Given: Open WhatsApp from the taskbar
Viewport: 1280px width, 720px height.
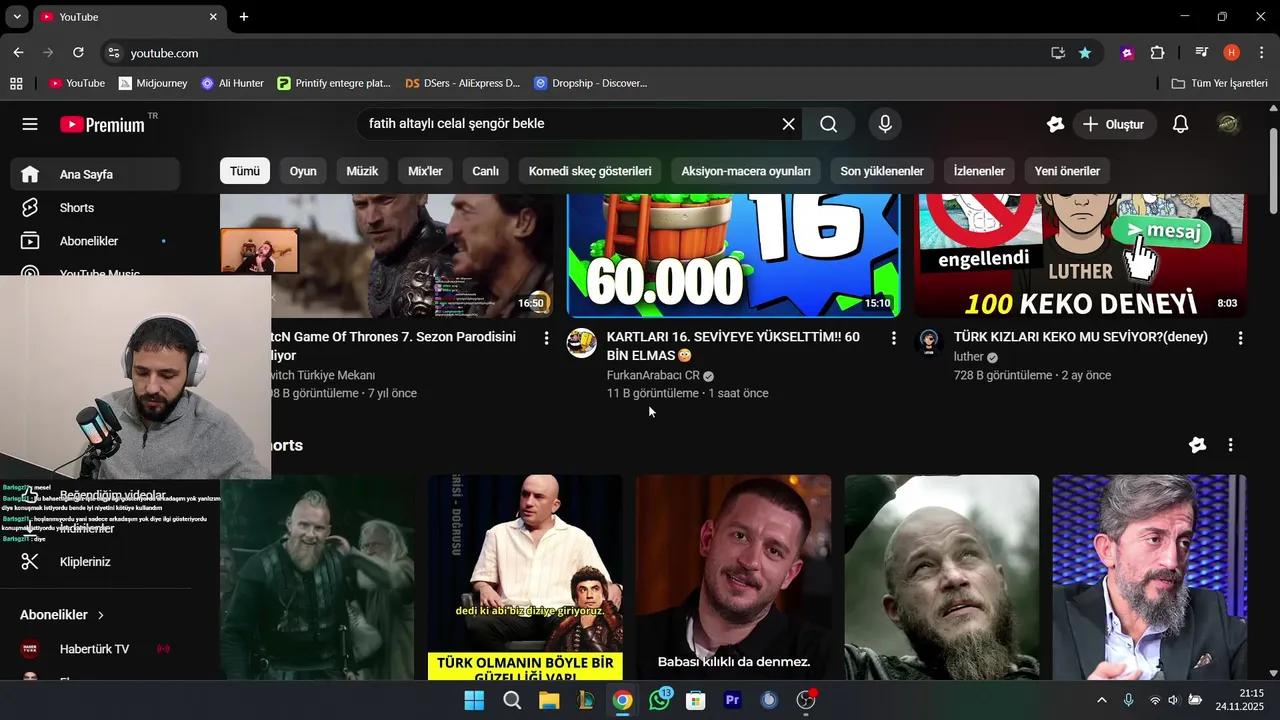Looking at the screenshot, I should (660, 700).
